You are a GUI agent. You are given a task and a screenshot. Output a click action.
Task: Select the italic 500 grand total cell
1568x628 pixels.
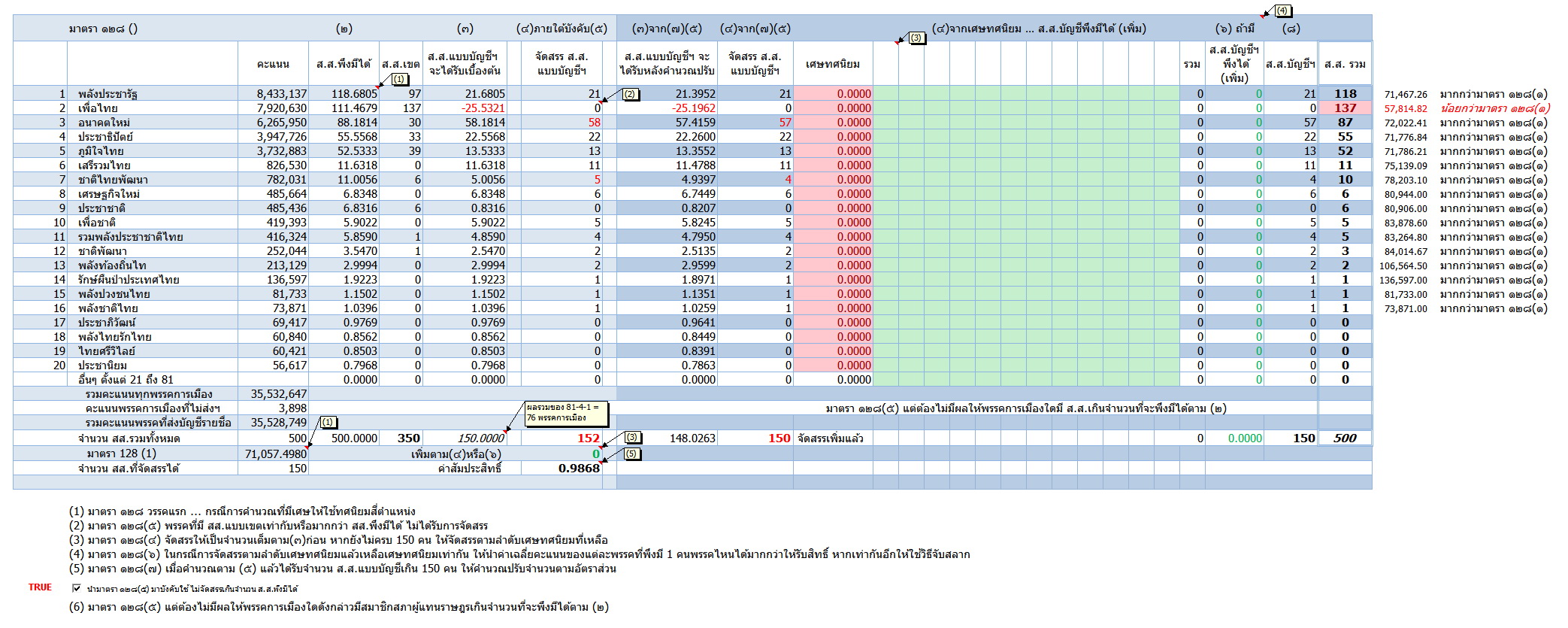click(x=1345, y=438)
